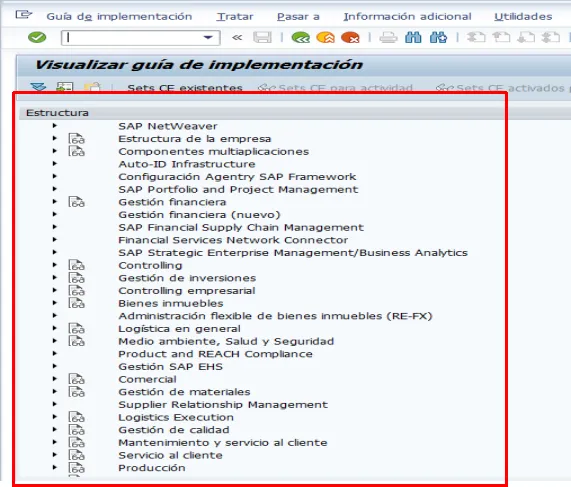Open documentation icon for Producción
Viewport: 571px width, 487px height.
(x=76, y=468)
